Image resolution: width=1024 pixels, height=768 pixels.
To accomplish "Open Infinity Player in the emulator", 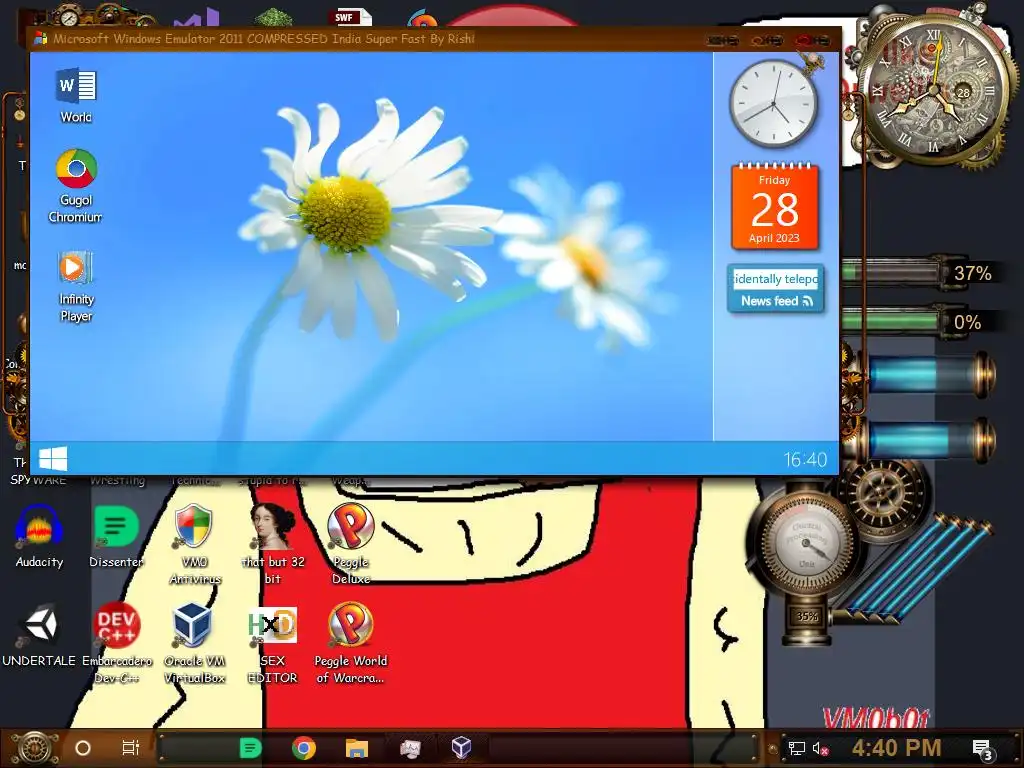I will pyautogui.click(x=76, y=286).
